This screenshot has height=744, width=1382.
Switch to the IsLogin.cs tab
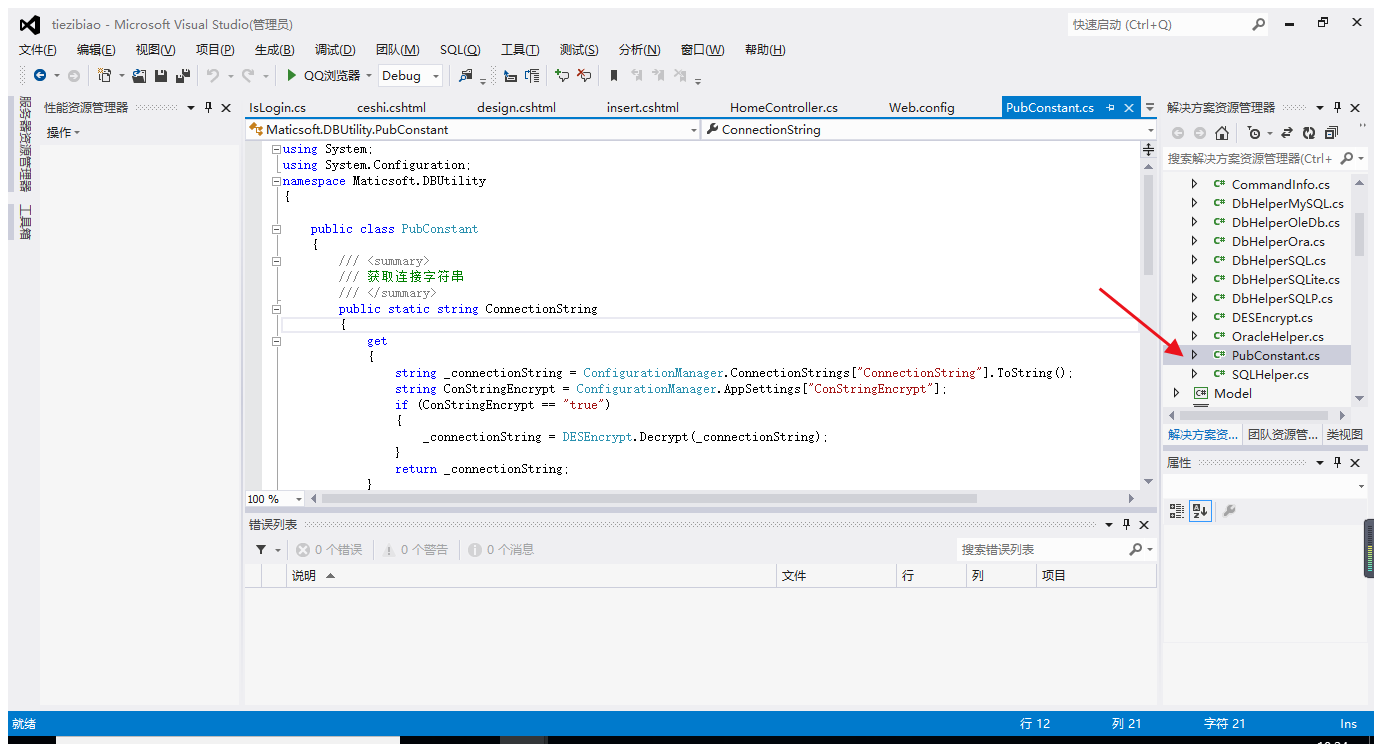tap(277, 107)
